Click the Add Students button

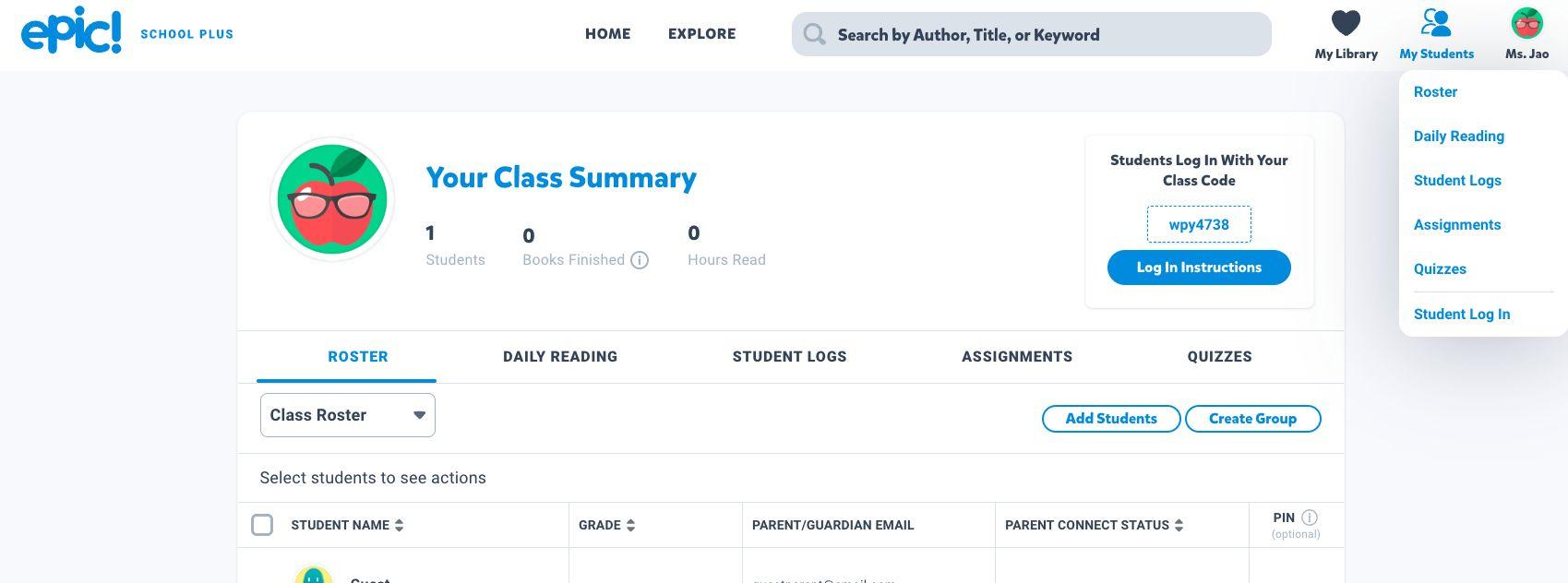1110,419
